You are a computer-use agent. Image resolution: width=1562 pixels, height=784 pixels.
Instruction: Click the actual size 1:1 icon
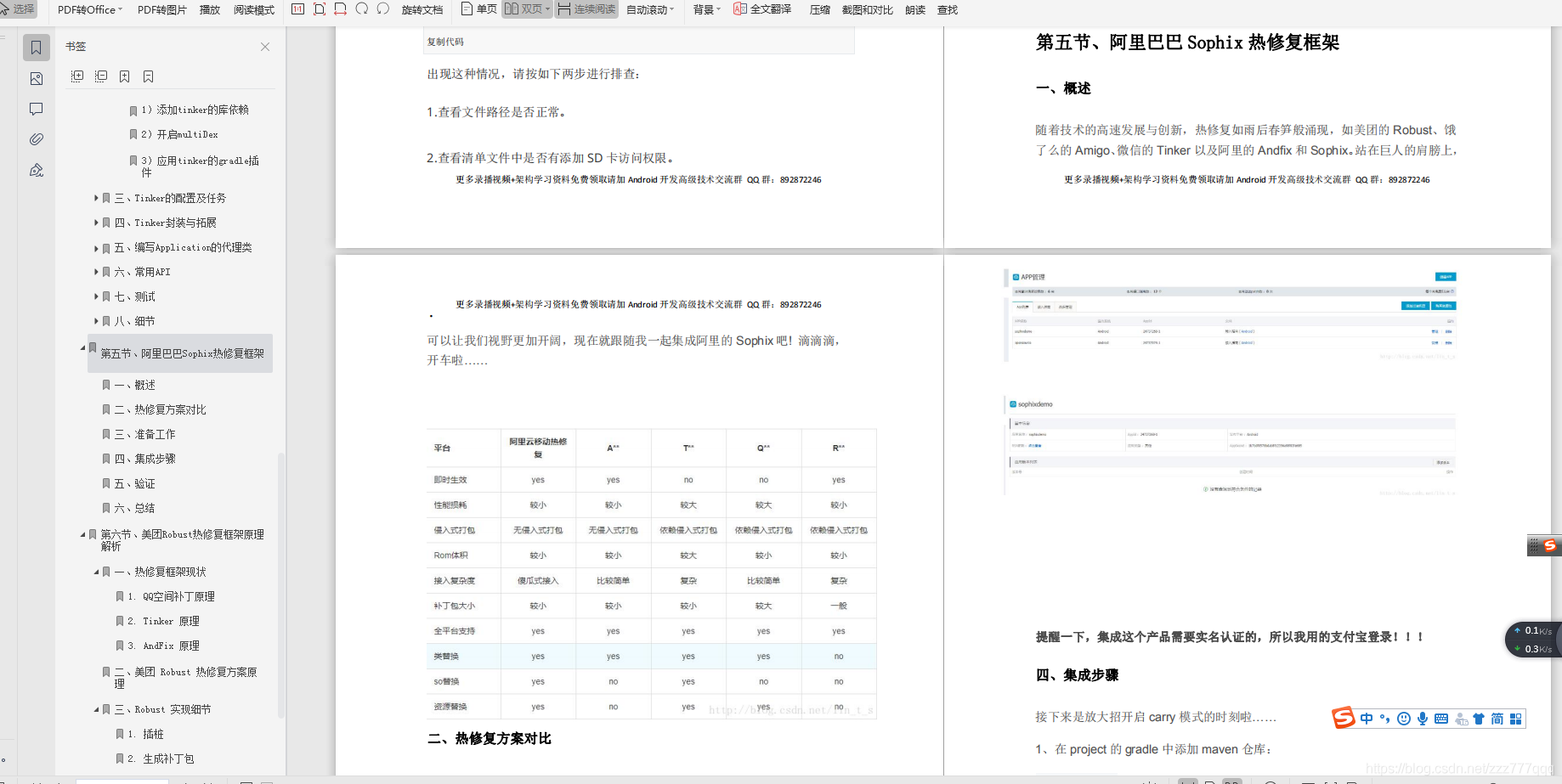coord(297,8)
